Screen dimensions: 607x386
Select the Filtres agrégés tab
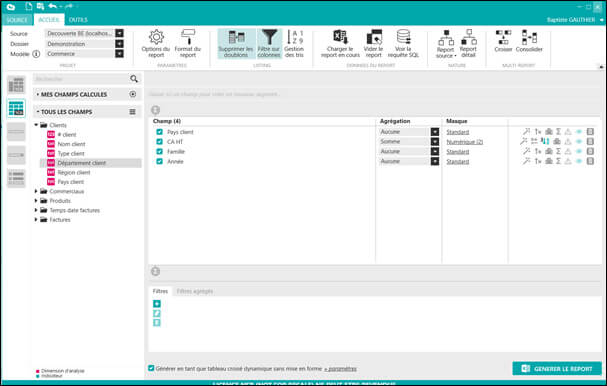point(195,291)
